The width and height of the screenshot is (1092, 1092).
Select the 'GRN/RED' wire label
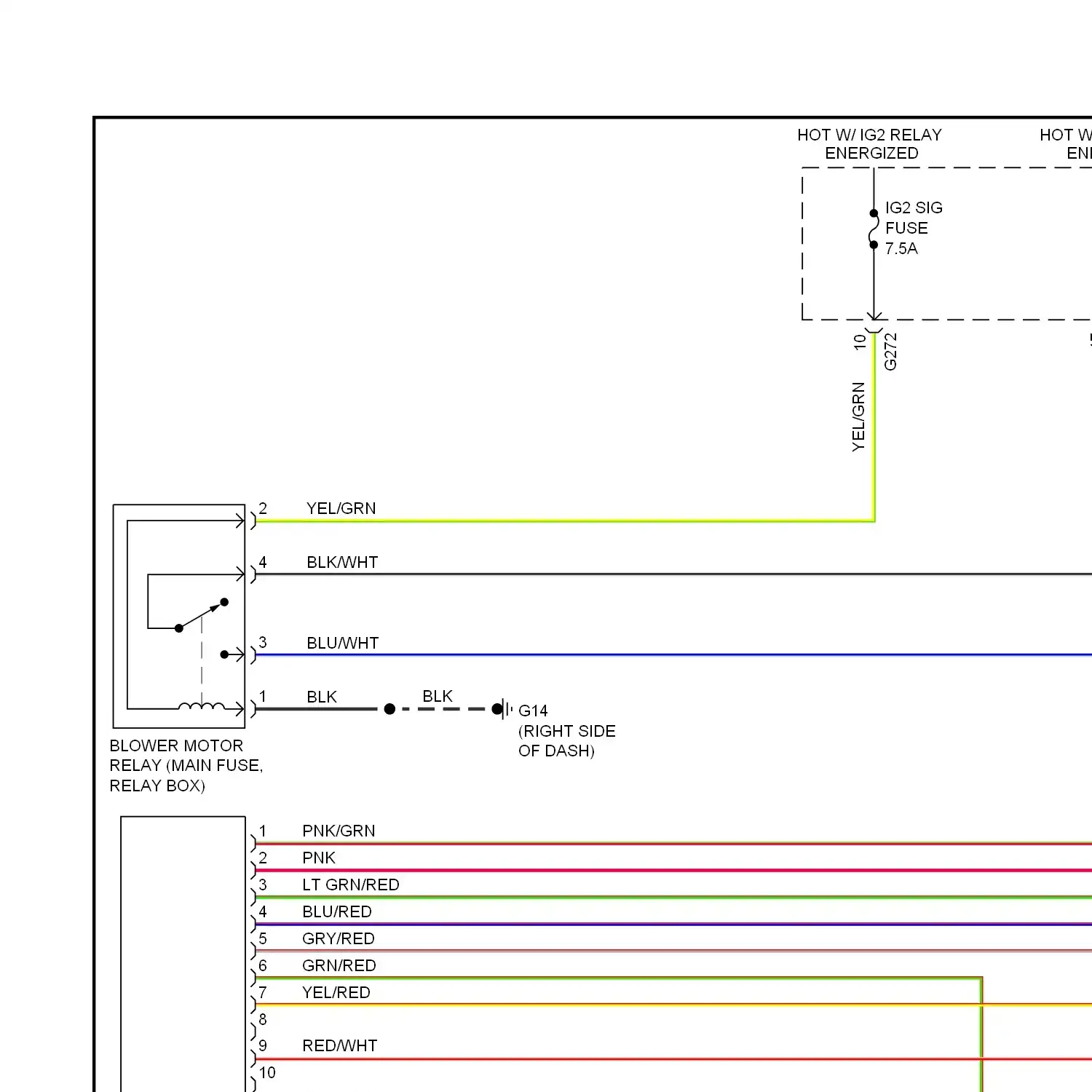[x=339, y=965]
